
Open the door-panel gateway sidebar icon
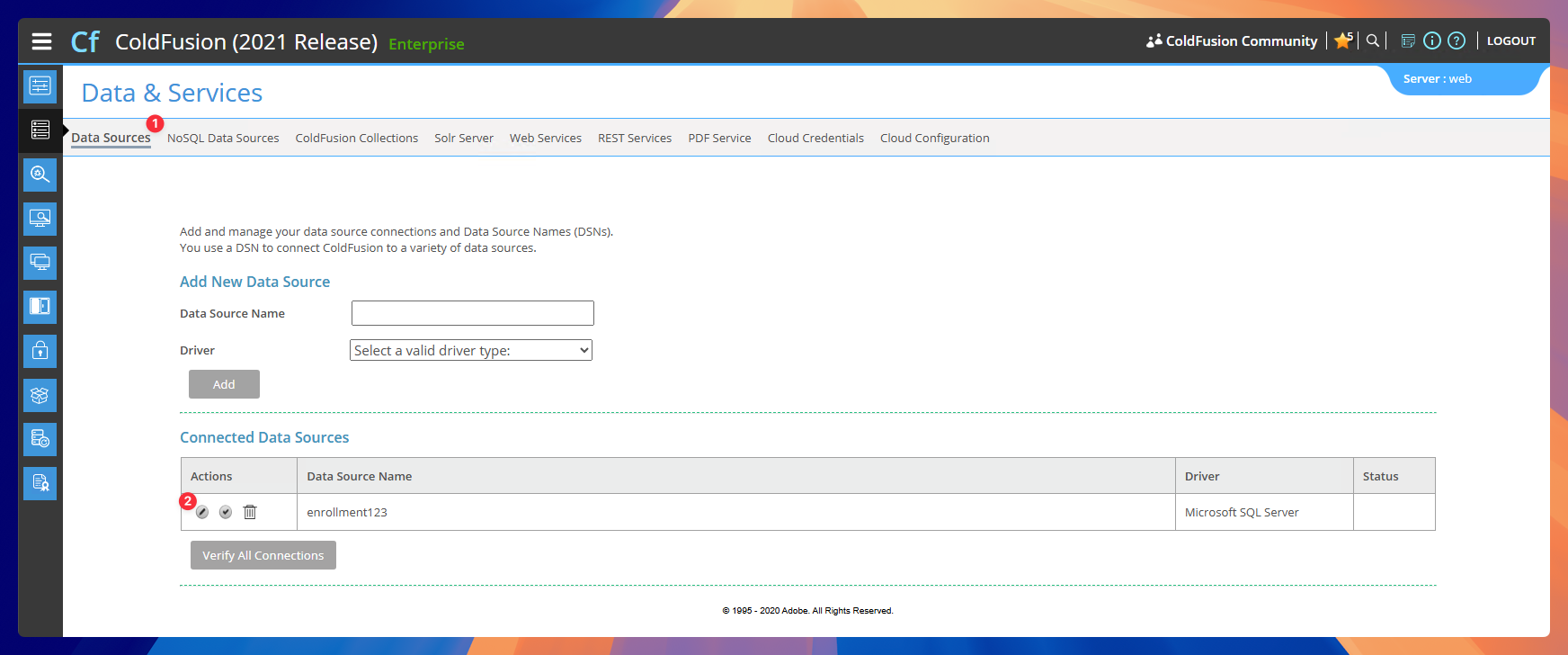click(40, 306)
